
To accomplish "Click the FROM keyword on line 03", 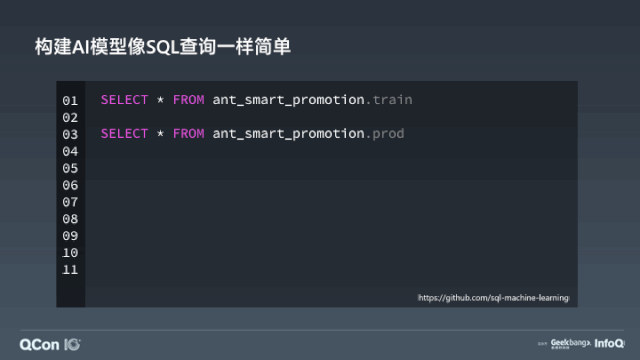I will (x=188, y=133).
